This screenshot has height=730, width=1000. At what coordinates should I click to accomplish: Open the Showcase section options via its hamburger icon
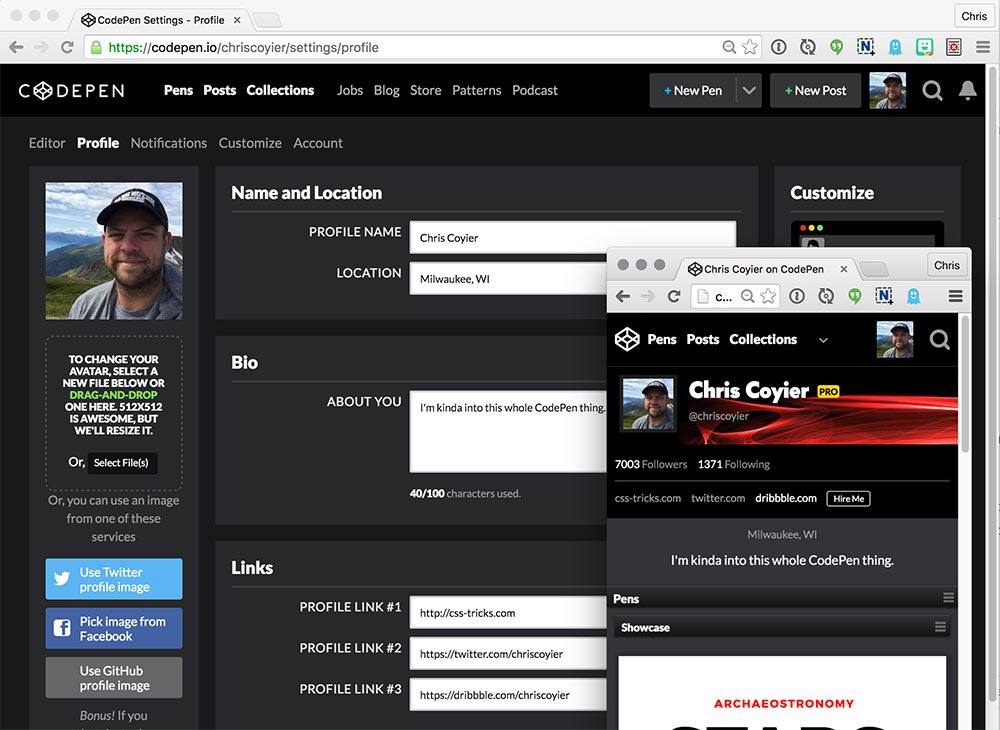(940, 628)
